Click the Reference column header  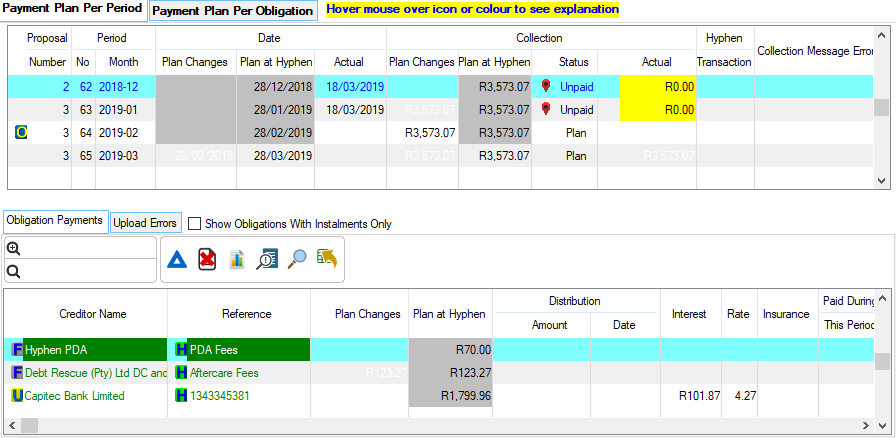(x=246, y=314)
